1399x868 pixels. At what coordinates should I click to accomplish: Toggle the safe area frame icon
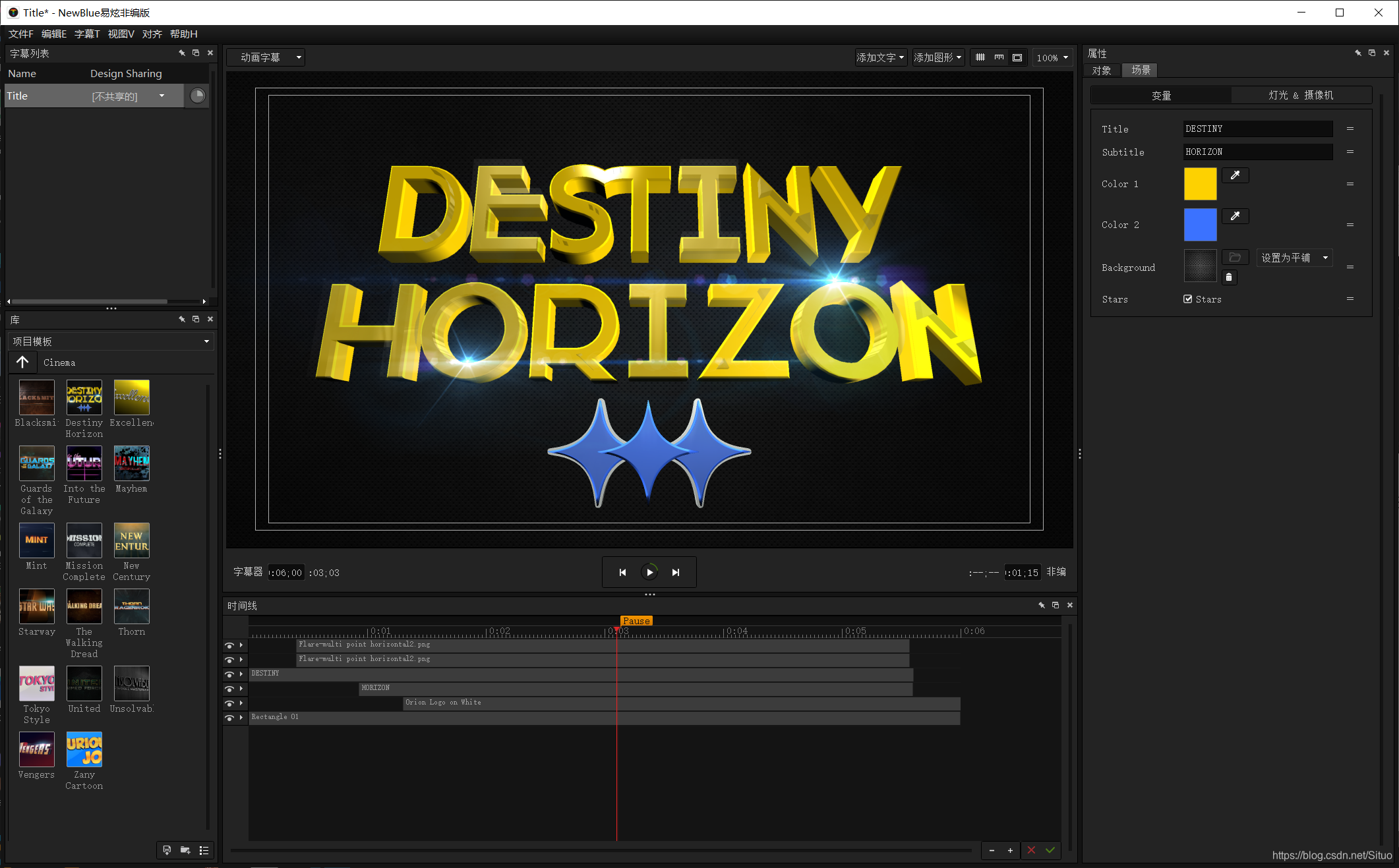pyautogui.click(x=1017, y=57)
